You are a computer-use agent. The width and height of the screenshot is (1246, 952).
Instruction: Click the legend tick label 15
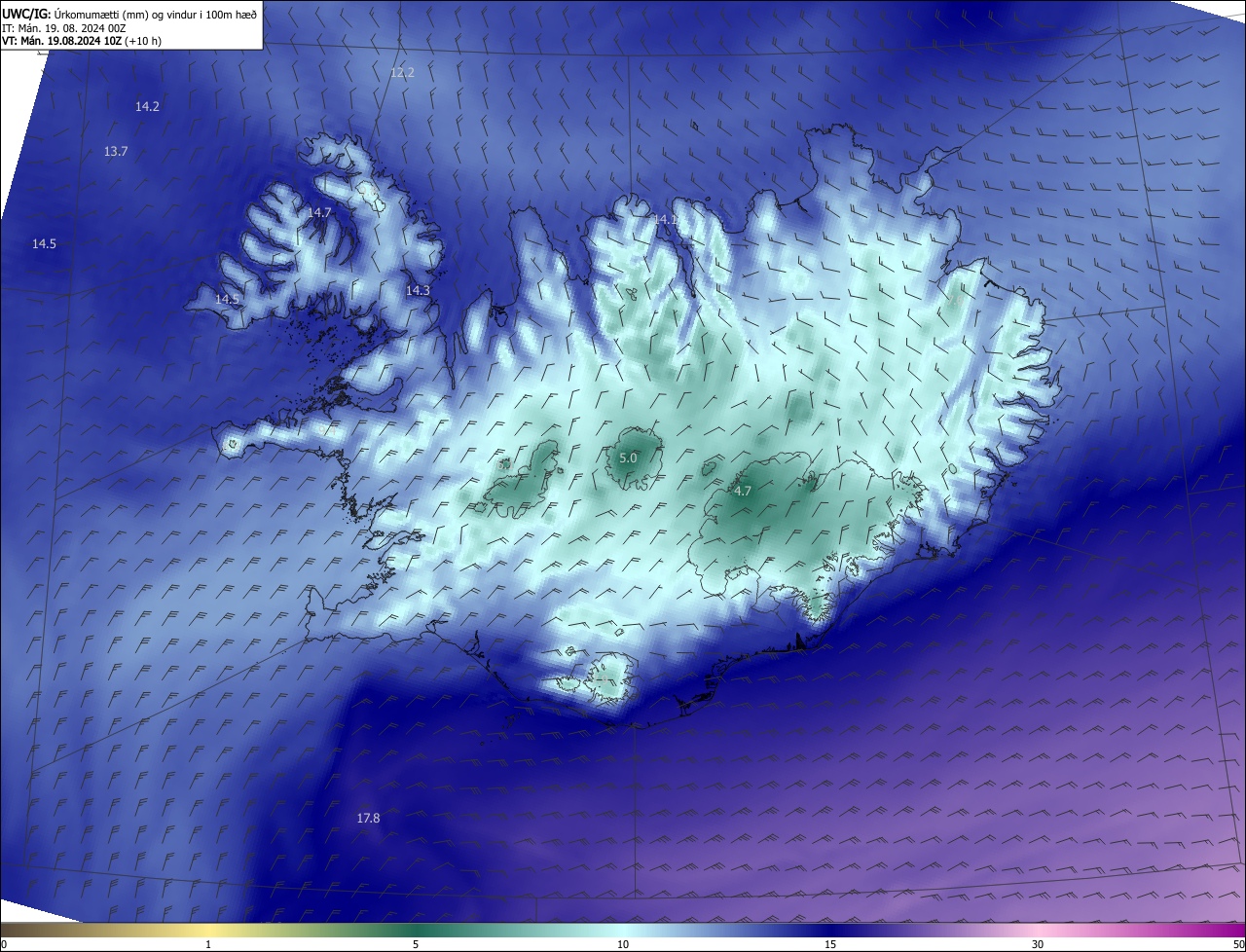[x=830, y=944]
